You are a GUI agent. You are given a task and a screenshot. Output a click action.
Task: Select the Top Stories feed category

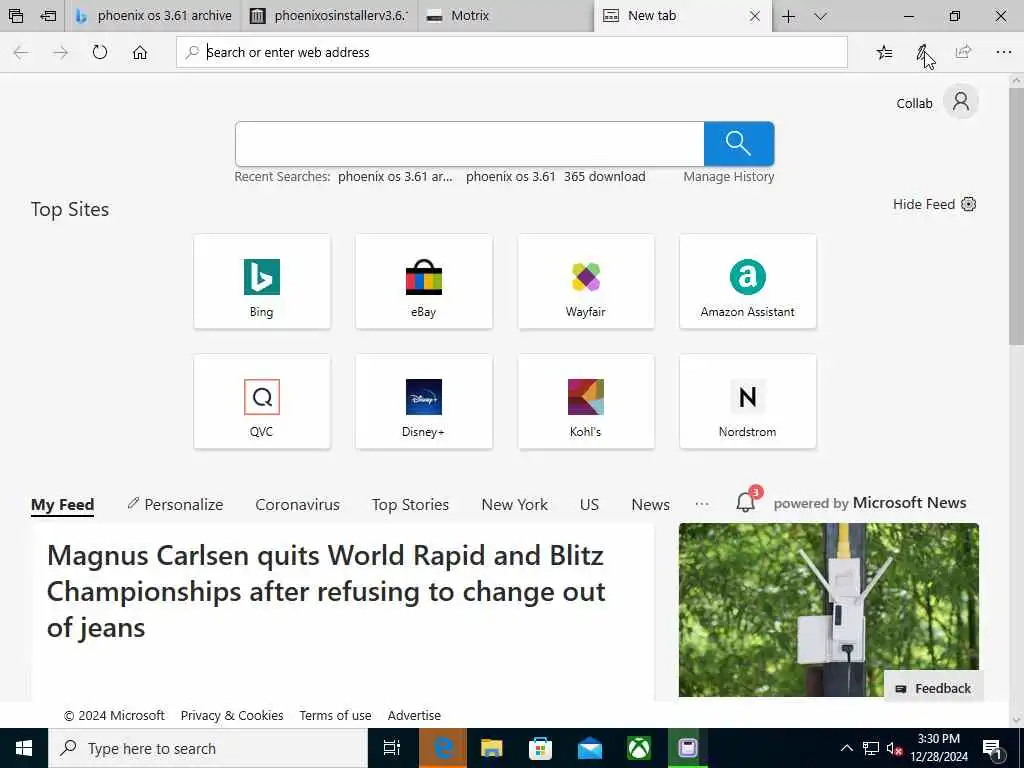410,505
